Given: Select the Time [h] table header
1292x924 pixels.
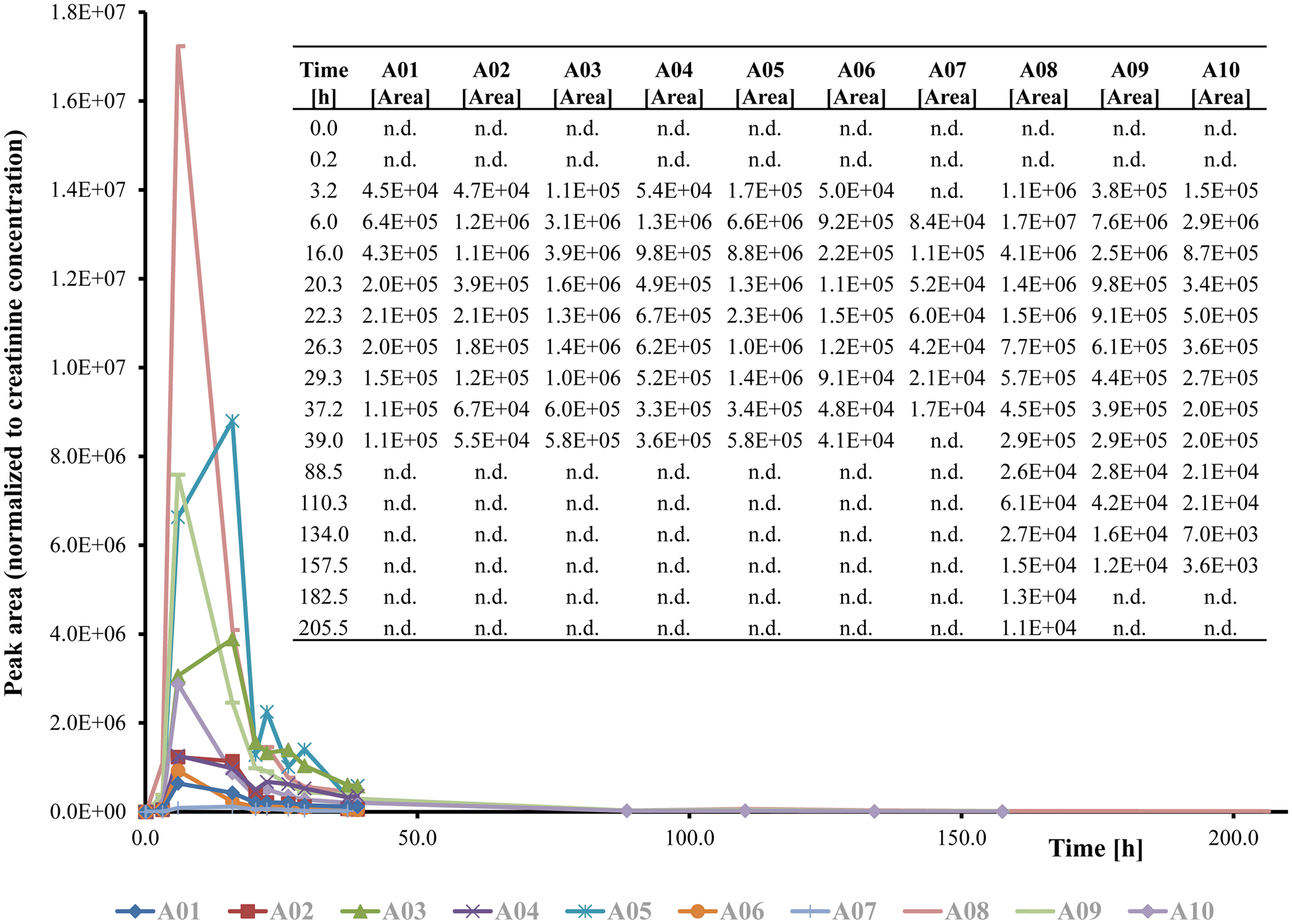Looking at the screenshot, I should coord(324,83).
